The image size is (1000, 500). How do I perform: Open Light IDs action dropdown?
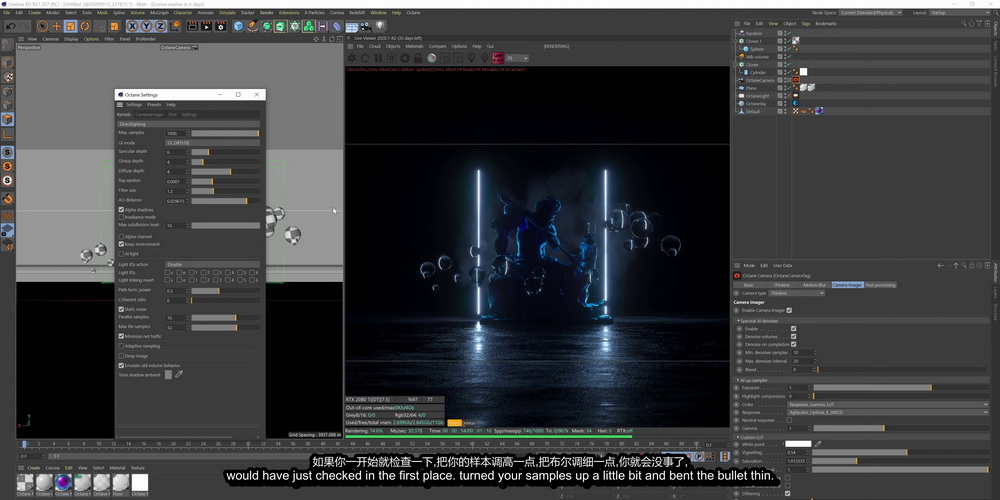point(212,264)
